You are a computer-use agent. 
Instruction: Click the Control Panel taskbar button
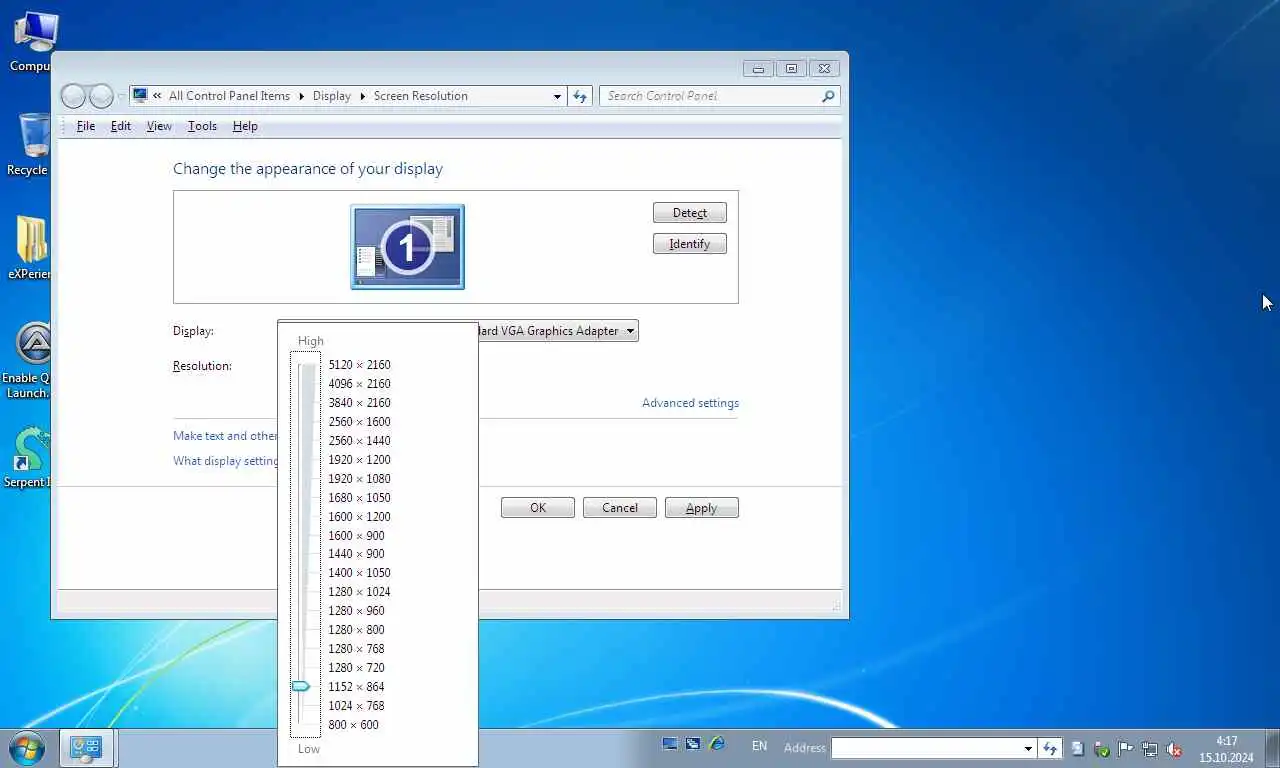pyautogui.click(x=87, y=748)
